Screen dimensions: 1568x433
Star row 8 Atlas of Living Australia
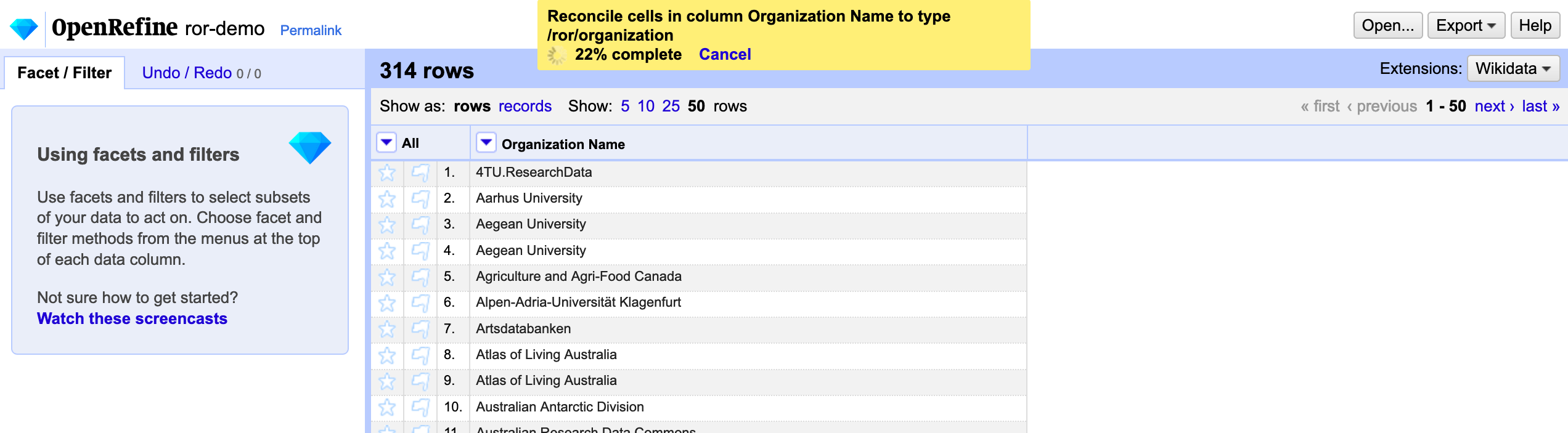coord(387,355)
